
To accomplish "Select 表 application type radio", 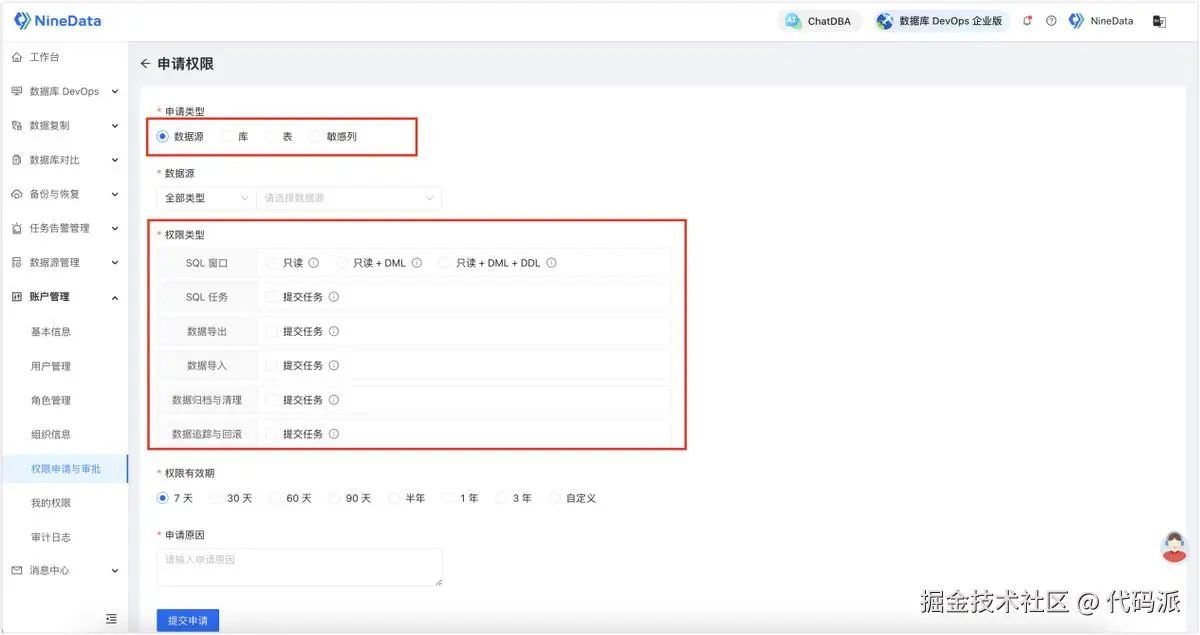I will (271, 137).
